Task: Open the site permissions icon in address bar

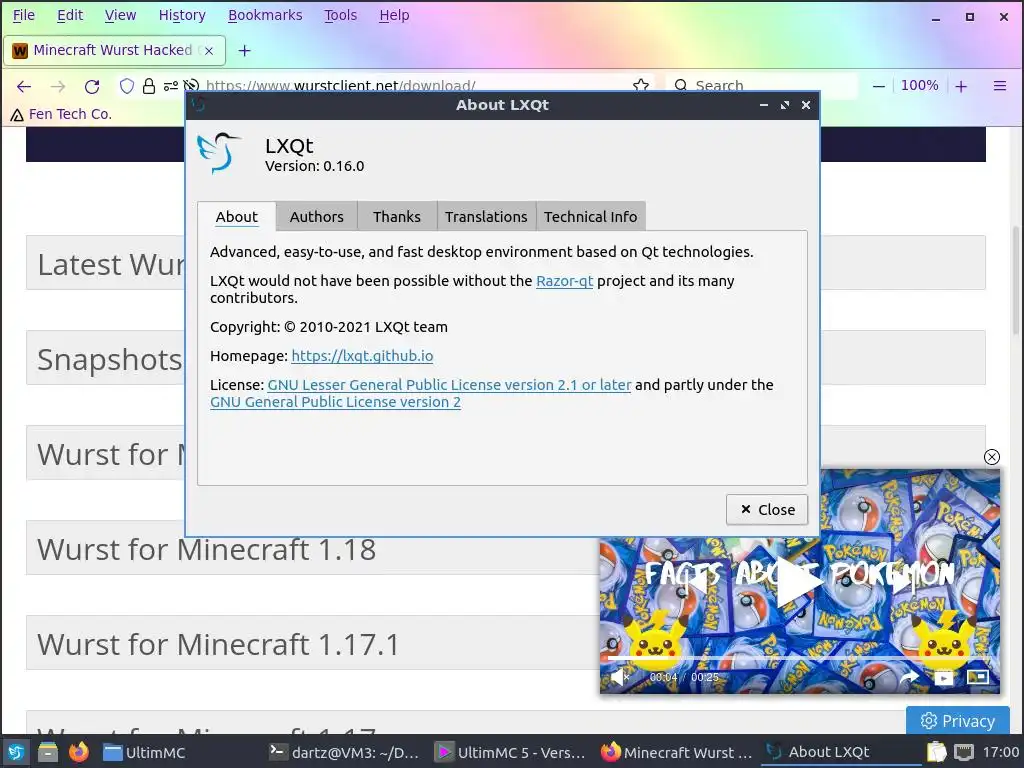Action: [x=170, y=86]
